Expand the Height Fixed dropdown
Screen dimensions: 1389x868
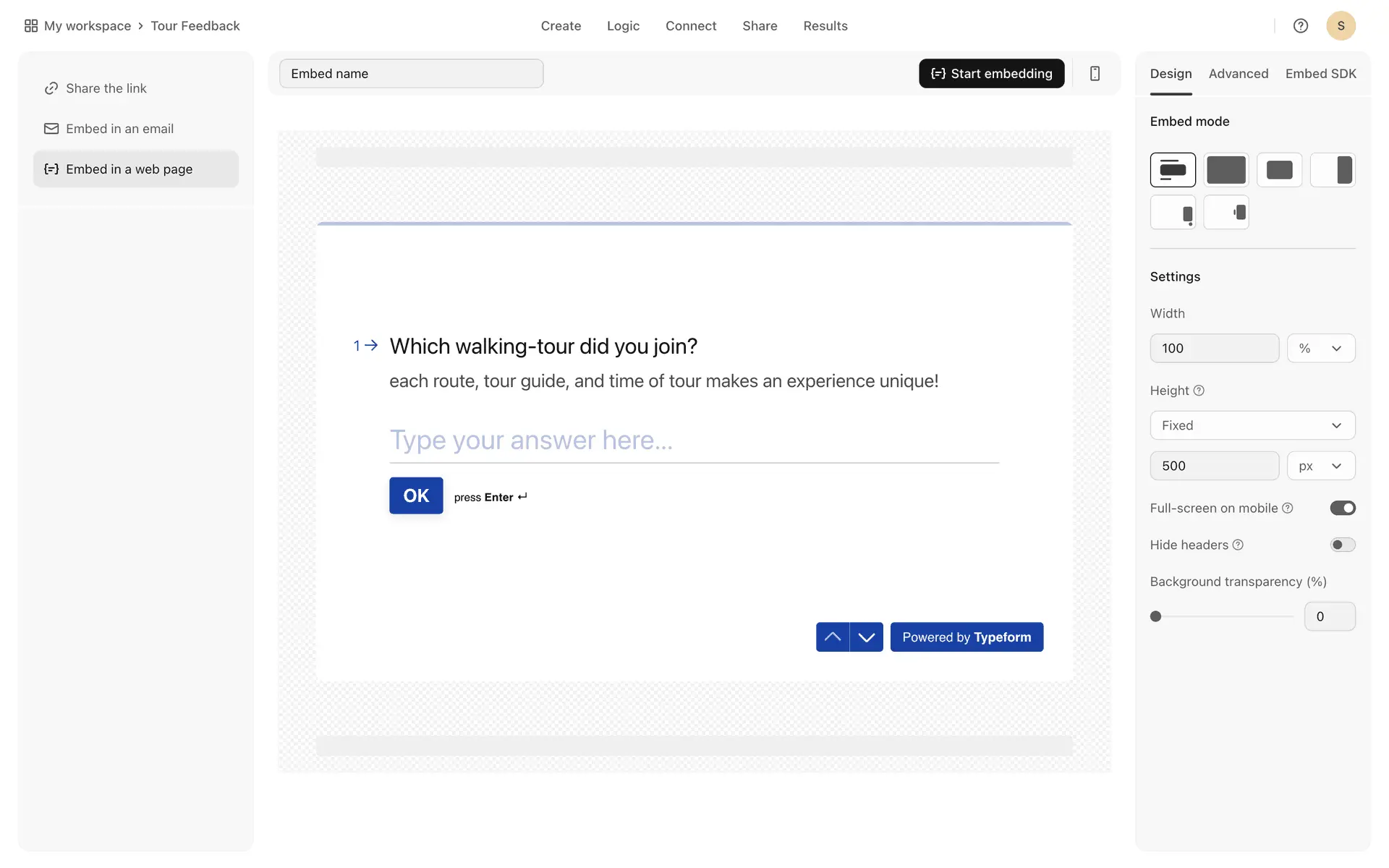click(1252, 425)
